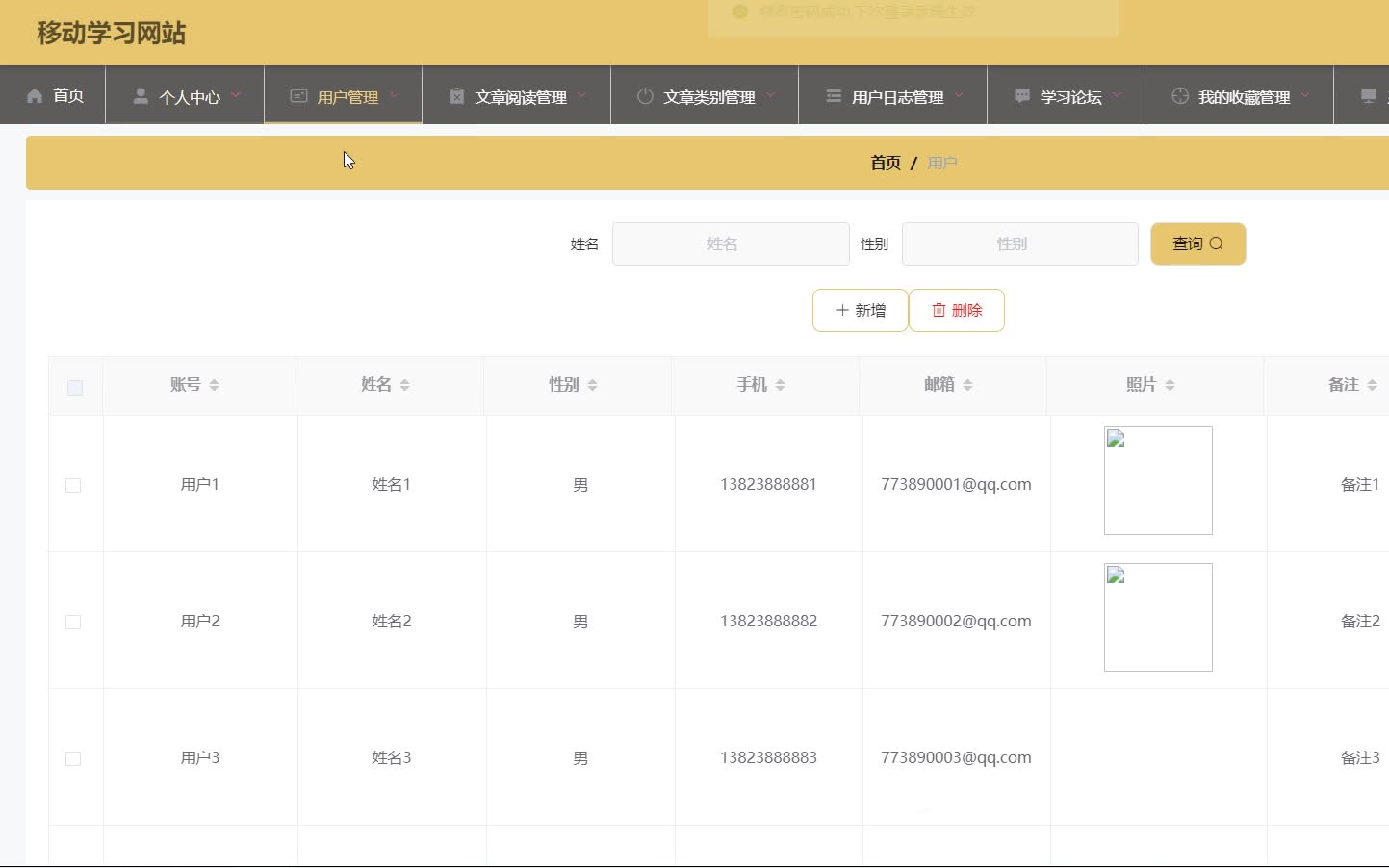Click the home icon in the nav bar
Screen dimensions: 1389x868
(x=35, y=96)
